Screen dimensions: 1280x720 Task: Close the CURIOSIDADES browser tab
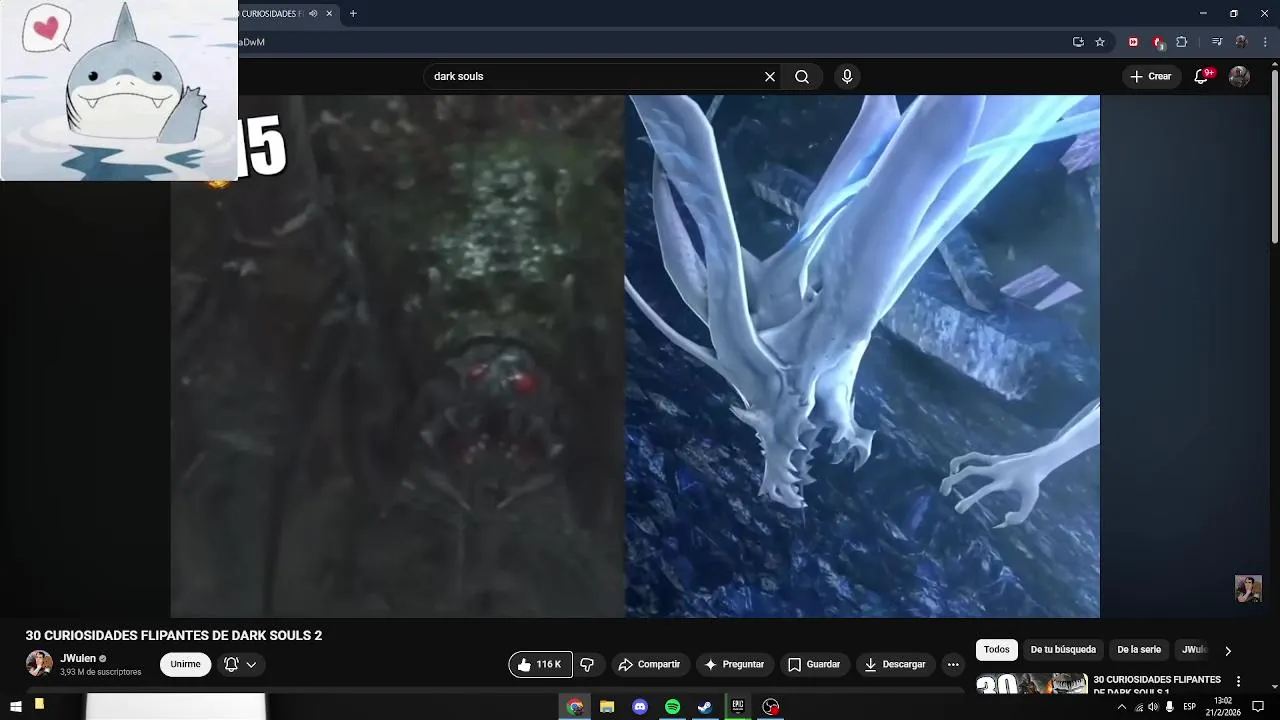click(x=329, y=14)
